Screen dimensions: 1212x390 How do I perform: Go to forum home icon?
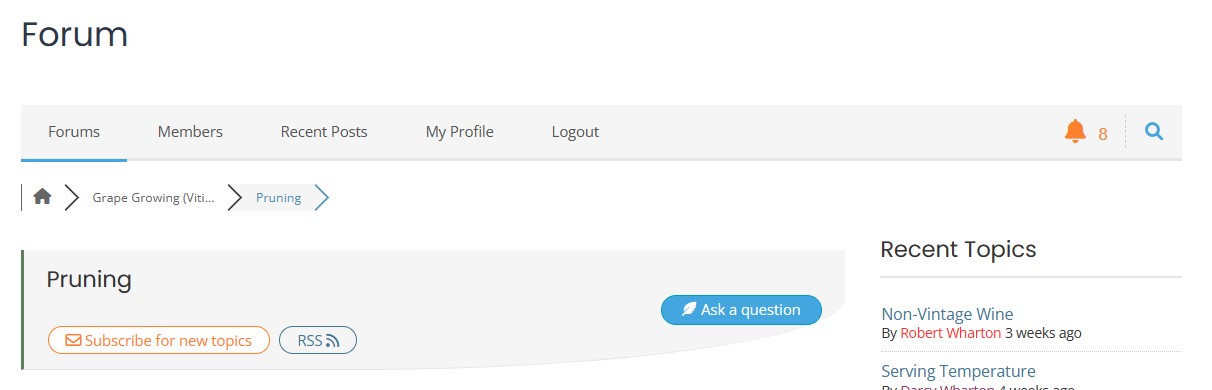coord(42,197)
